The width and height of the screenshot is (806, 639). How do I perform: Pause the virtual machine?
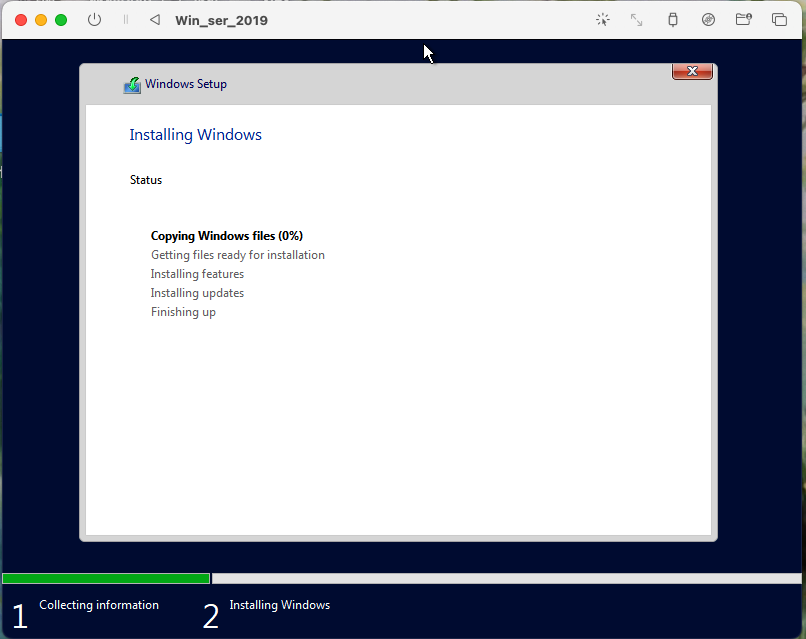(125, 20)
